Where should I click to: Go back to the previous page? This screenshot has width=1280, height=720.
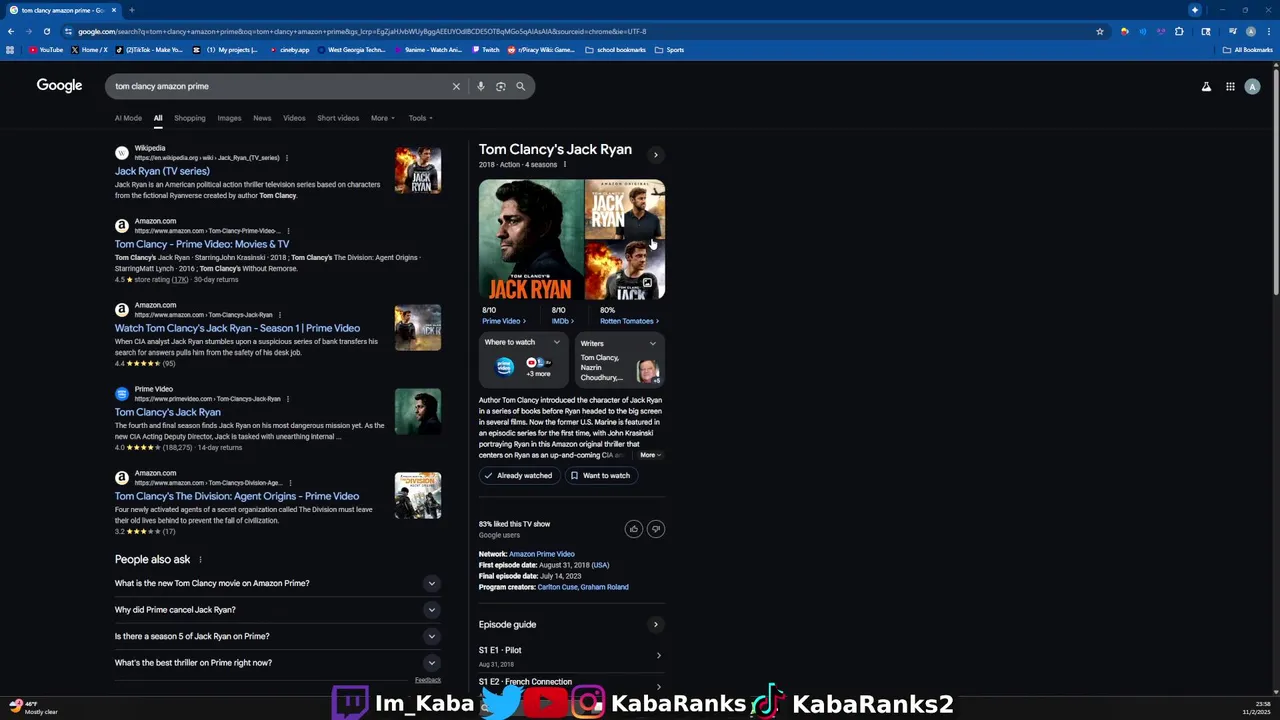click(x=11, y=31)
